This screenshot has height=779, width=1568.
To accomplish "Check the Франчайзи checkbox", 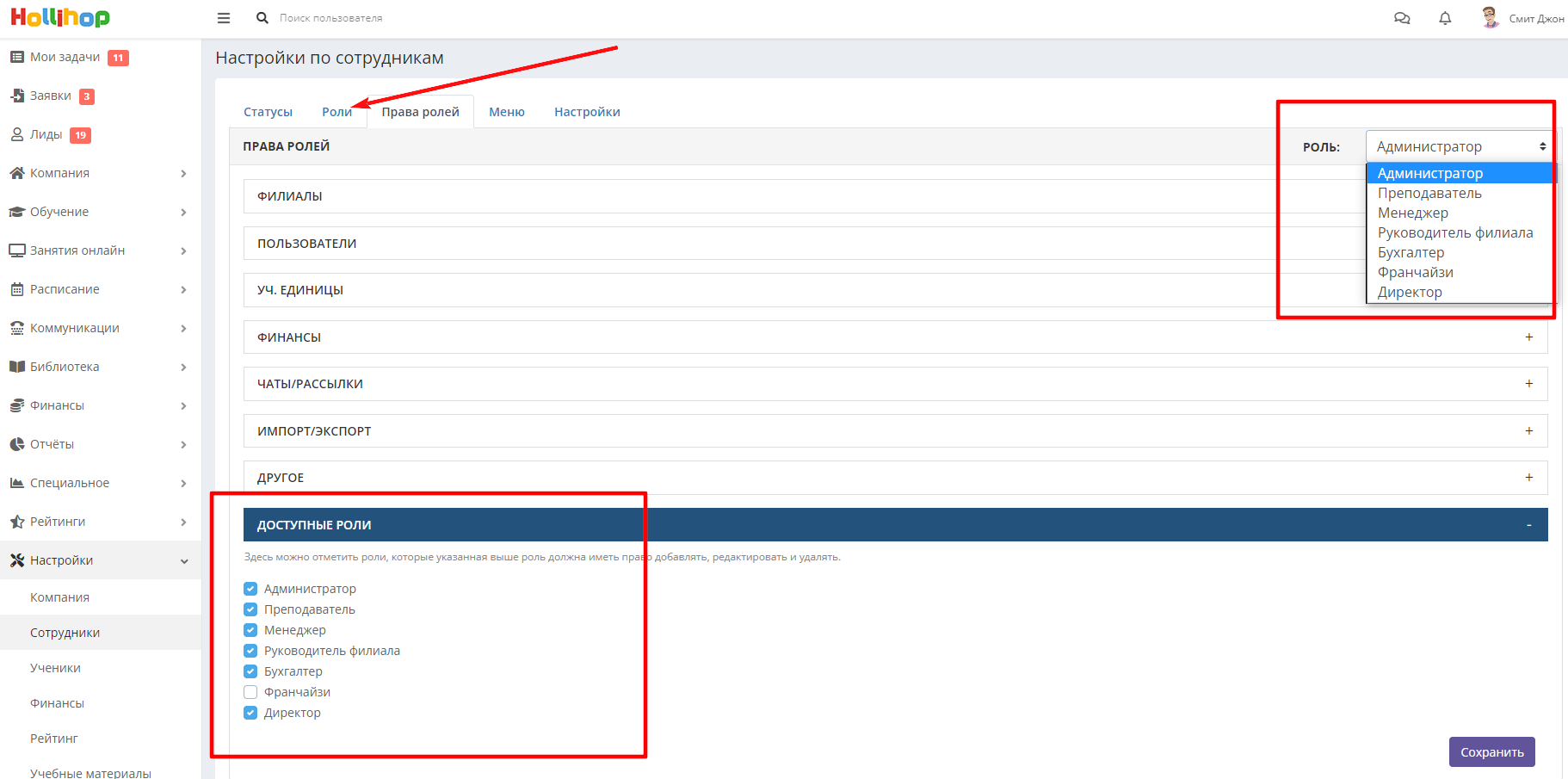I will [250, 692].
